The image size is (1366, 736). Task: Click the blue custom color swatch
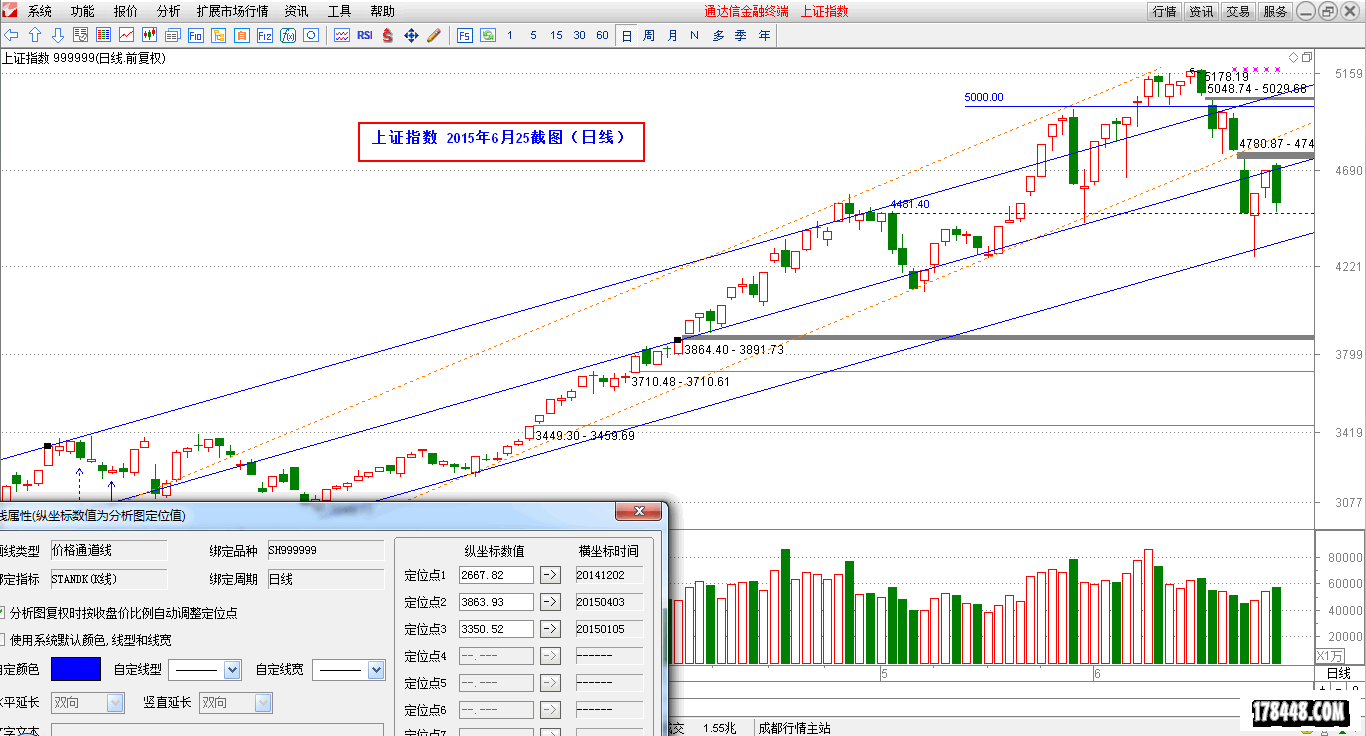pos(76,669)
